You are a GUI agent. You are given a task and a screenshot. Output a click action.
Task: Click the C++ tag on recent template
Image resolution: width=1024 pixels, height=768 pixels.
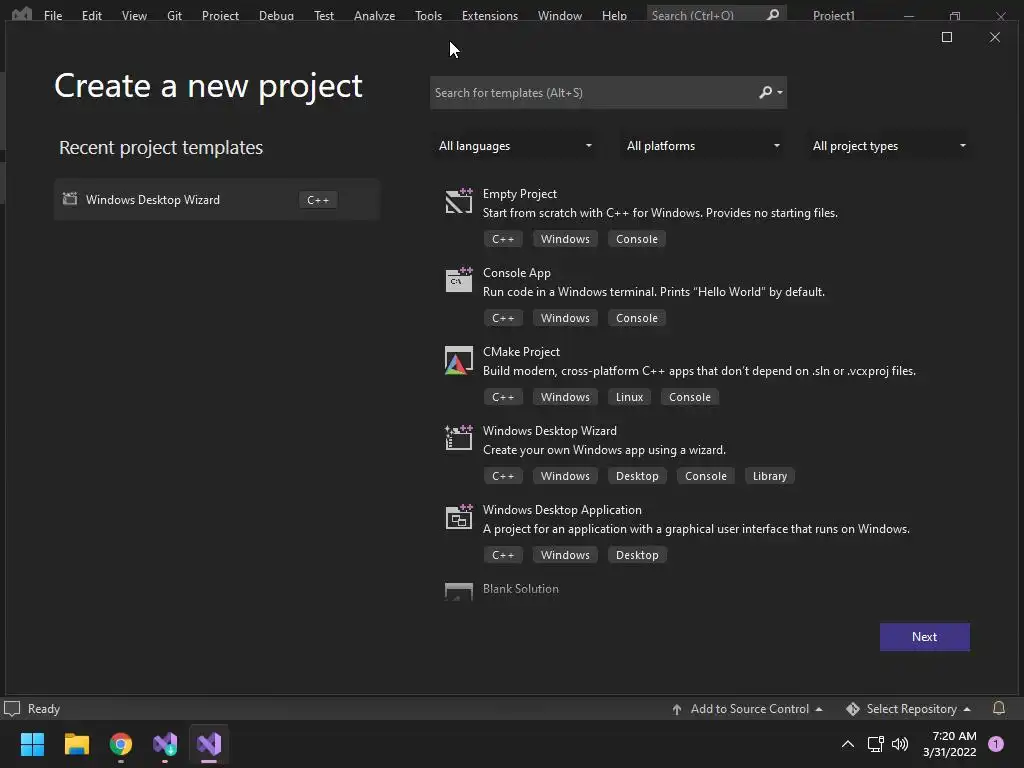tap(318, 200)
